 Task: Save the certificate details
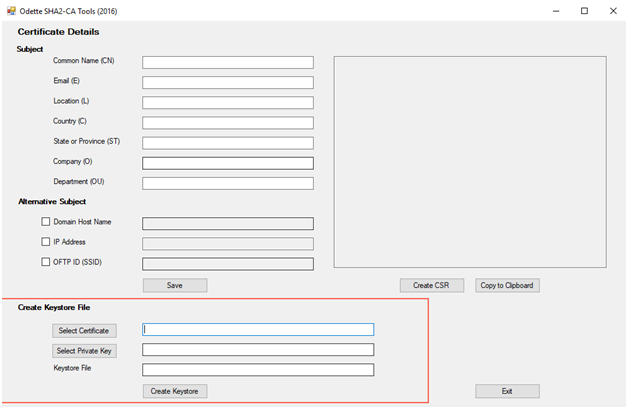click(x=175, y=285)
